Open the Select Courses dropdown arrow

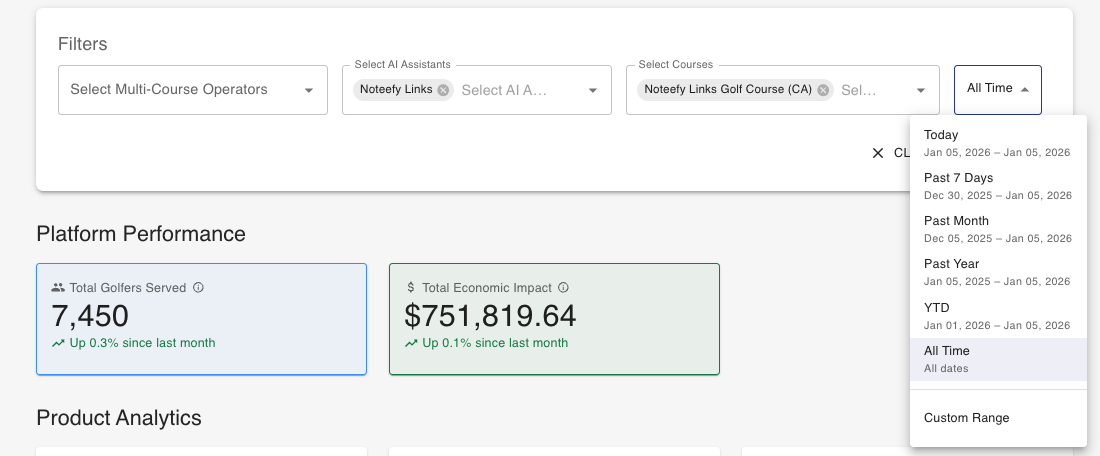click(921, 90)
